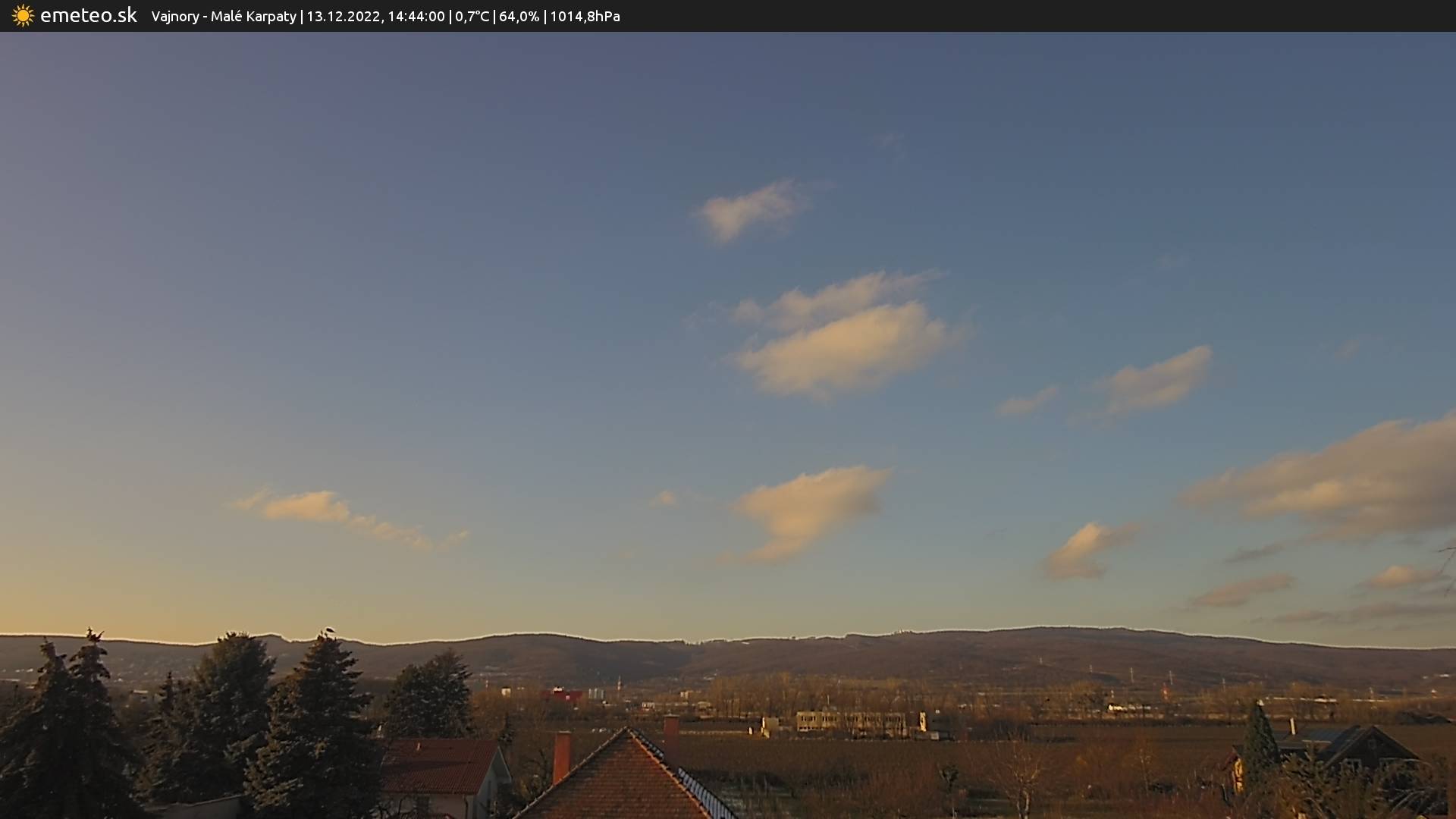The height and width of the screenshot is (819, 1456).
Task: Click the 64,0% humidity value
Action: coord(519,17)
